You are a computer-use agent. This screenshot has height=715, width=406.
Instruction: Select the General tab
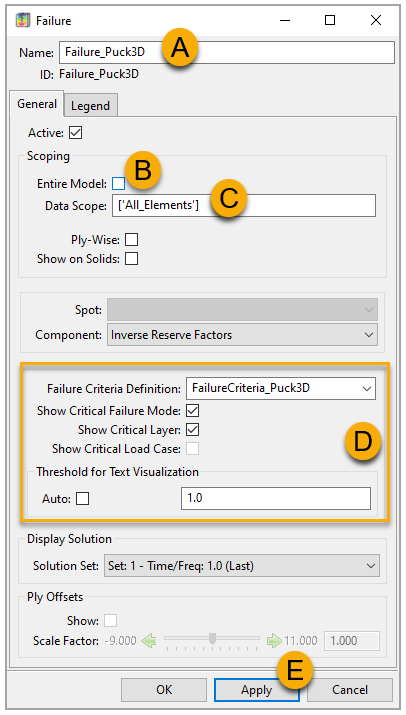[37, 104]
